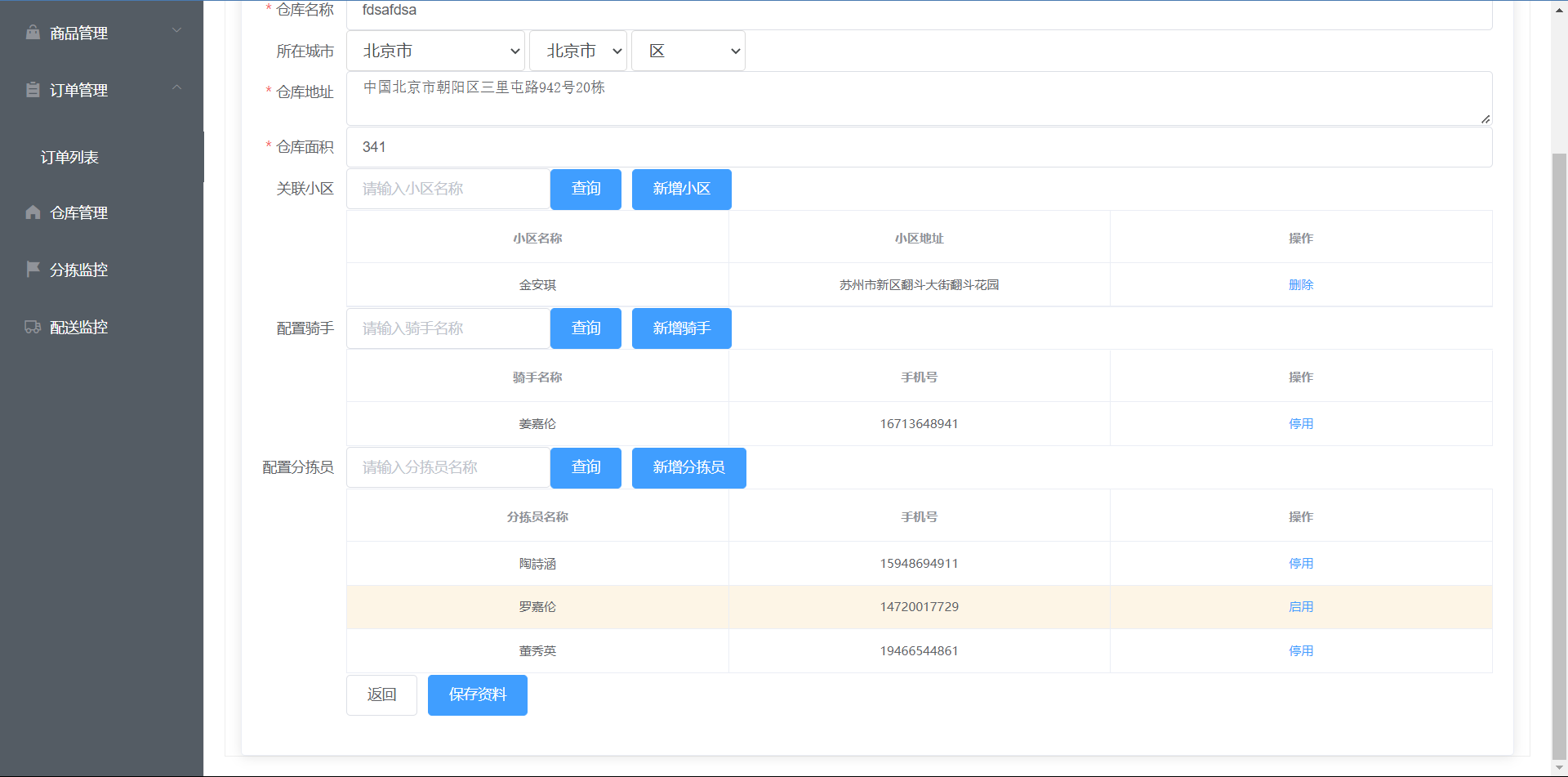The width and height of the screenshot is (1568, 777).
Task: Collapse the 订单管理 menu chevron
Action: point(176,88)
